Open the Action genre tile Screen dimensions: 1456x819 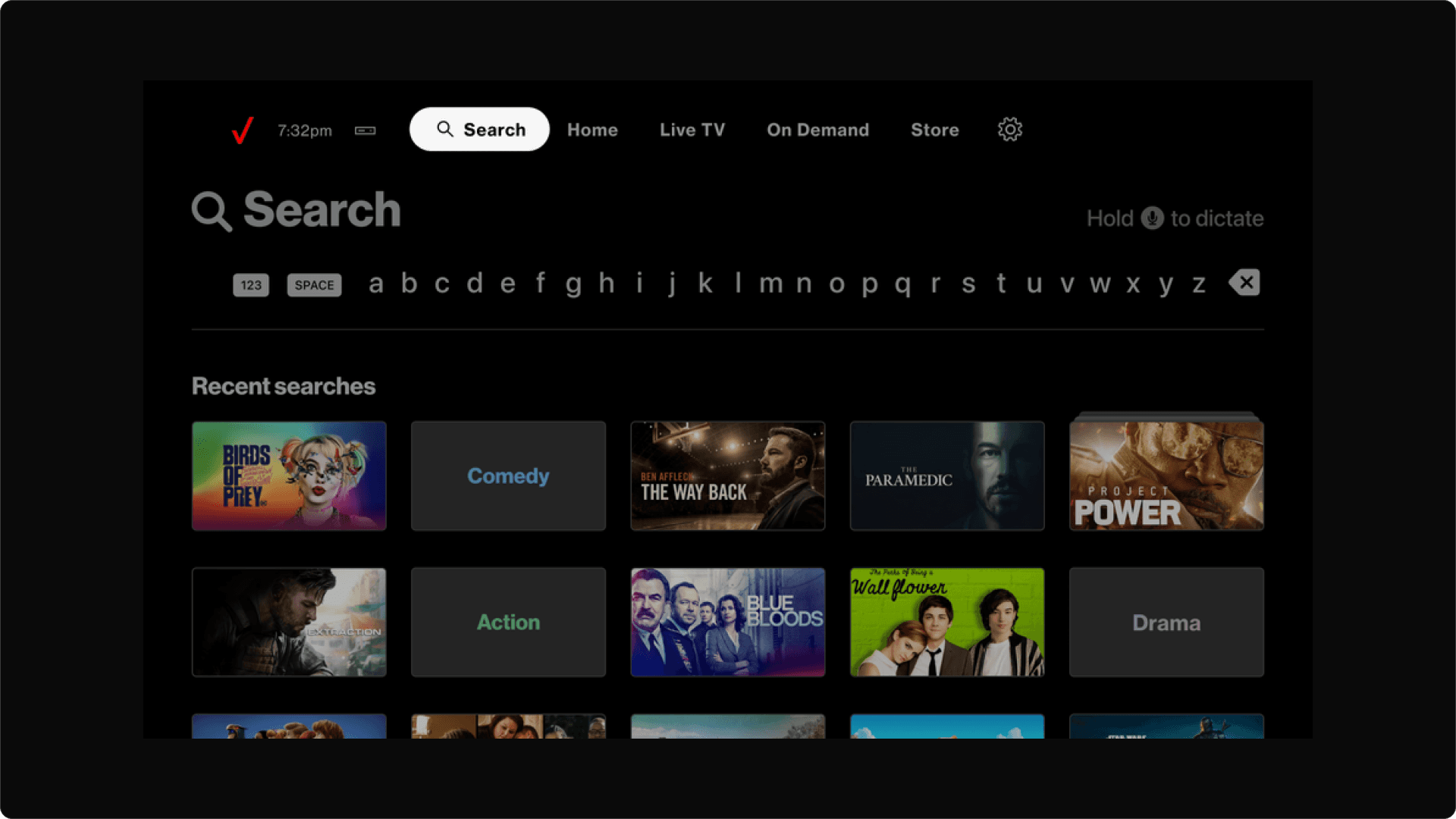[508, 623]
